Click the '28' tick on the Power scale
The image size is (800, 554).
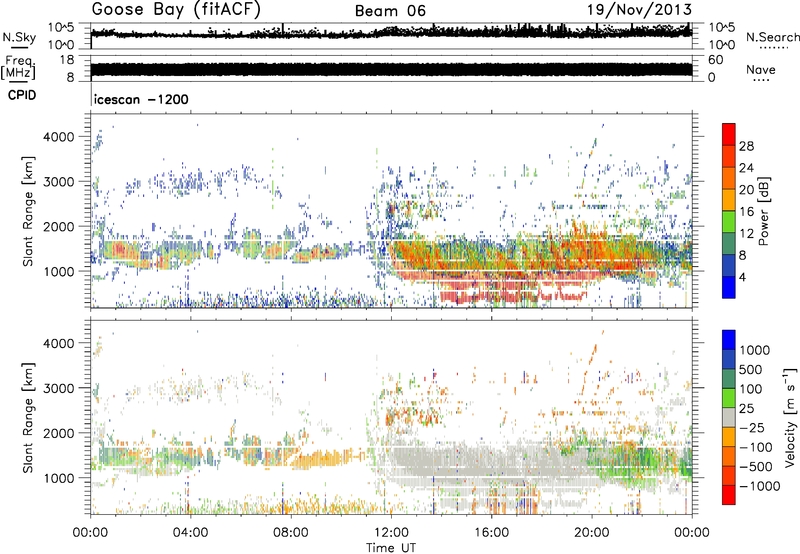pyautogui.click(x=746, y=146)
